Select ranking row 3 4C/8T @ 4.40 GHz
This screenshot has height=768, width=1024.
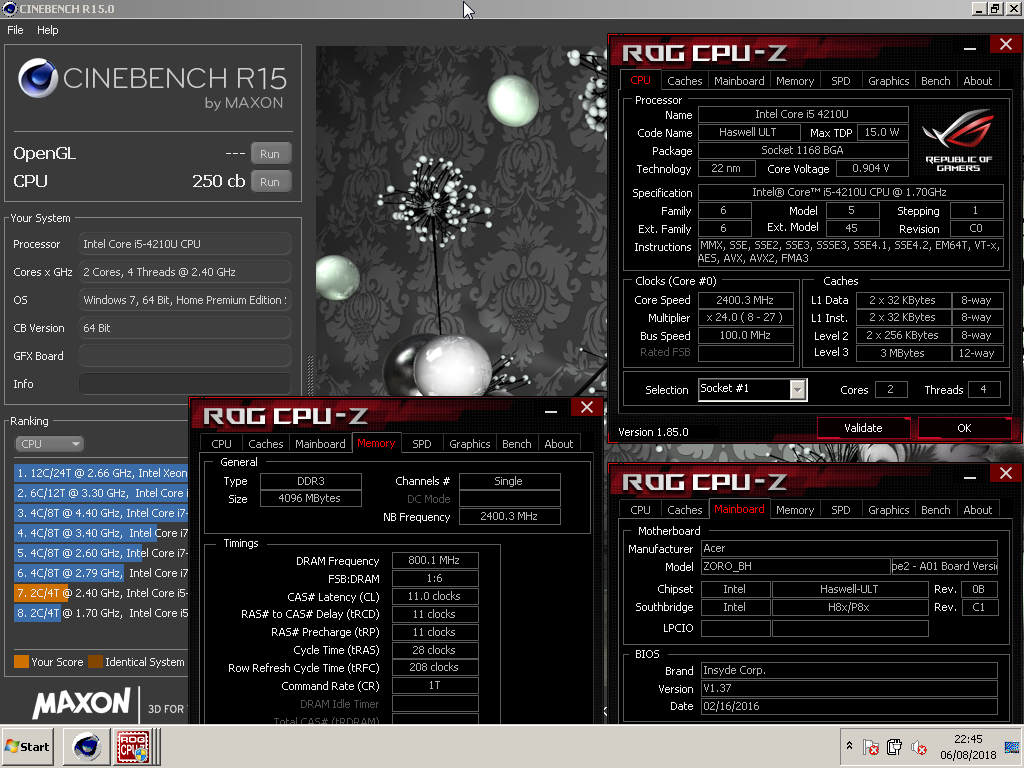[101, 513]
